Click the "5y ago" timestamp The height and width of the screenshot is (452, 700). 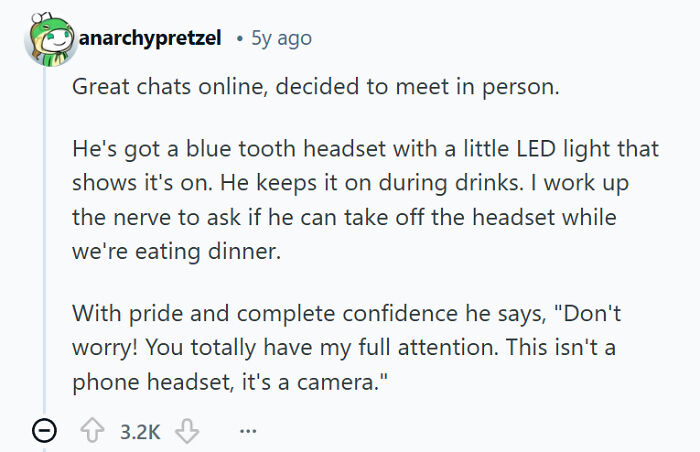pos(281,38)
